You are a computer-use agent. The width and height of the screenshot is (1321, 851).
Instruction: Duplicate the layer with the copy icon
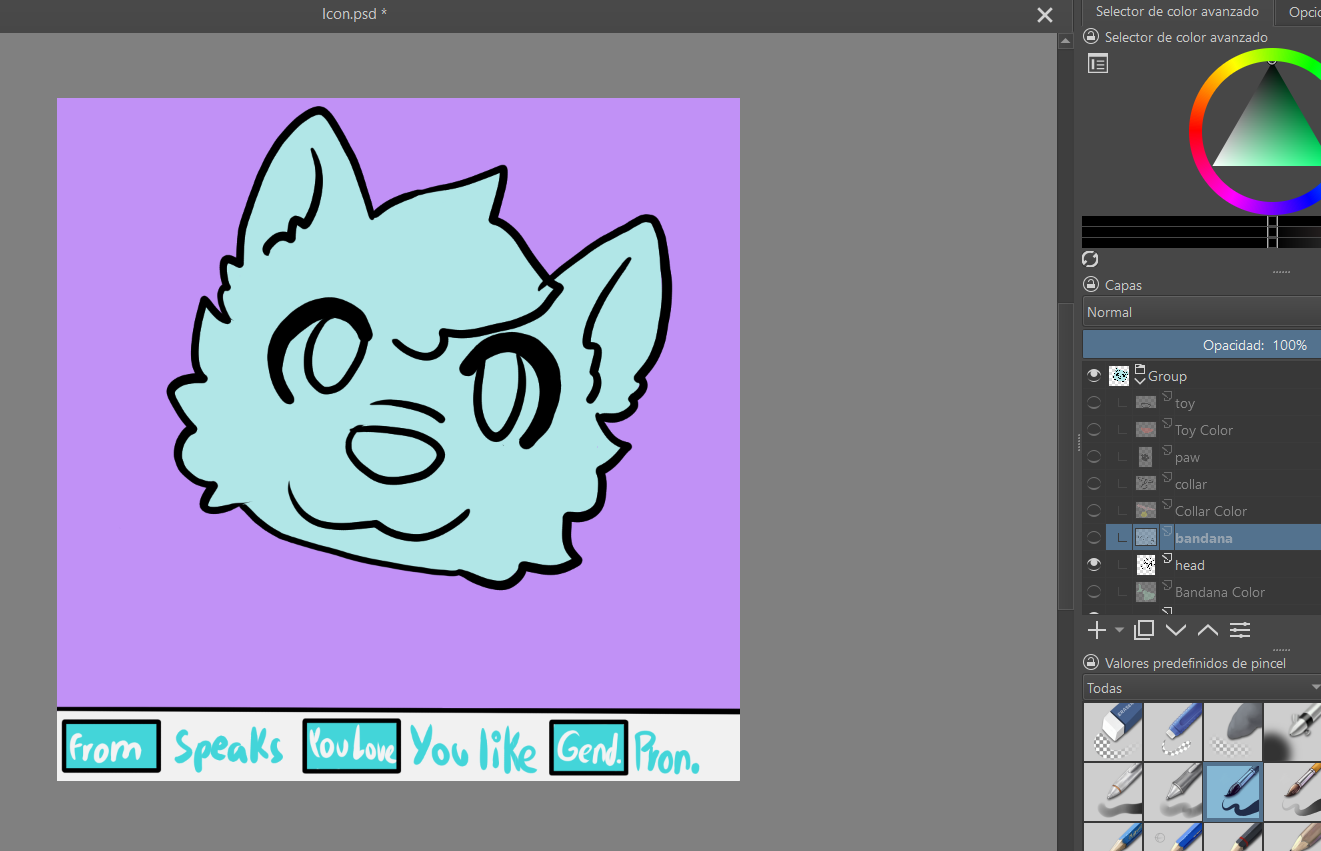click(1145, 630)
